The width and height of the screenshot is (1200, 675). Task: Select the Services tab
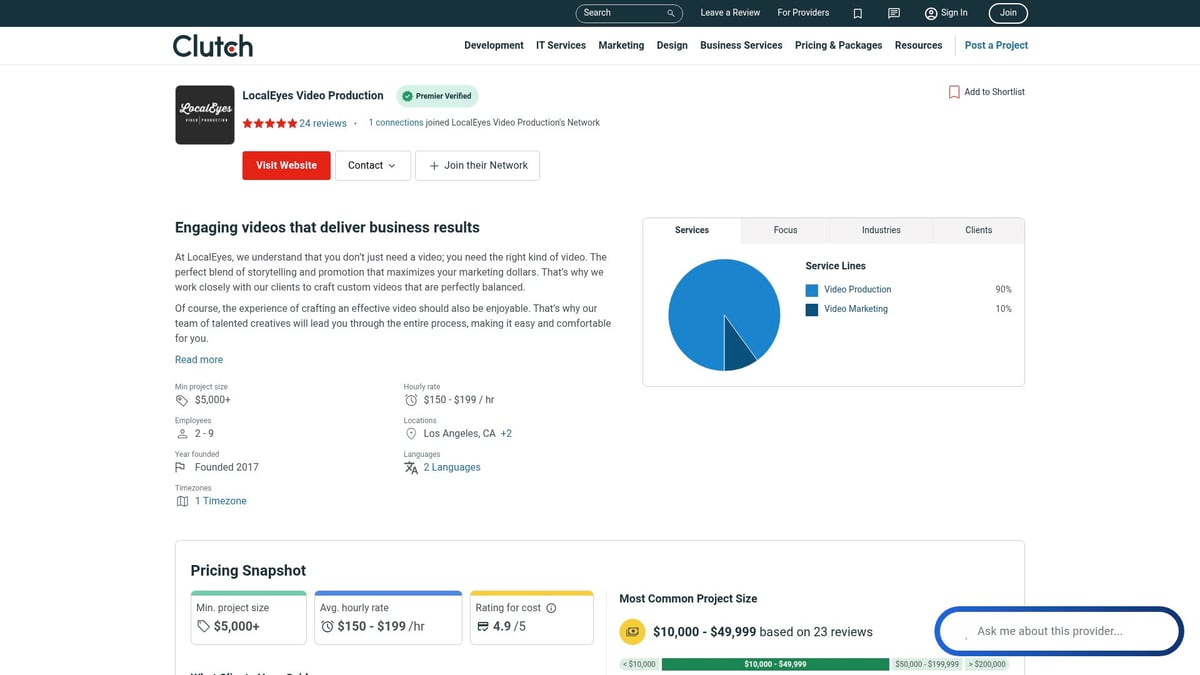click(x=692, y=230)
